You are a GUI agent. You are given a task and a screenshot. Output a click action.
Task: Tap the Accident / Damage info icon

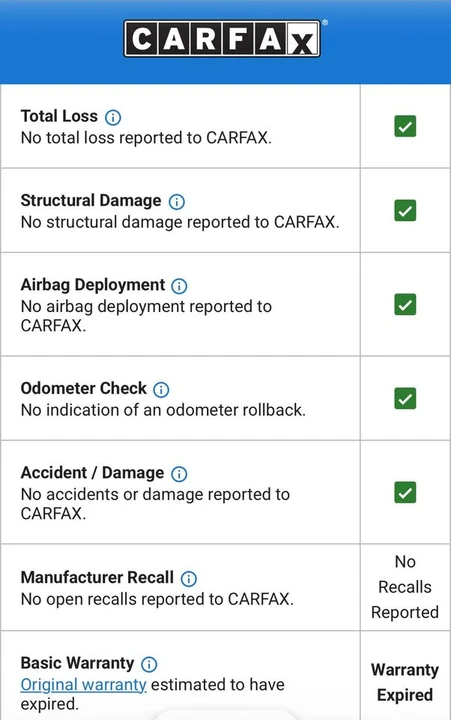click(179, 474)
